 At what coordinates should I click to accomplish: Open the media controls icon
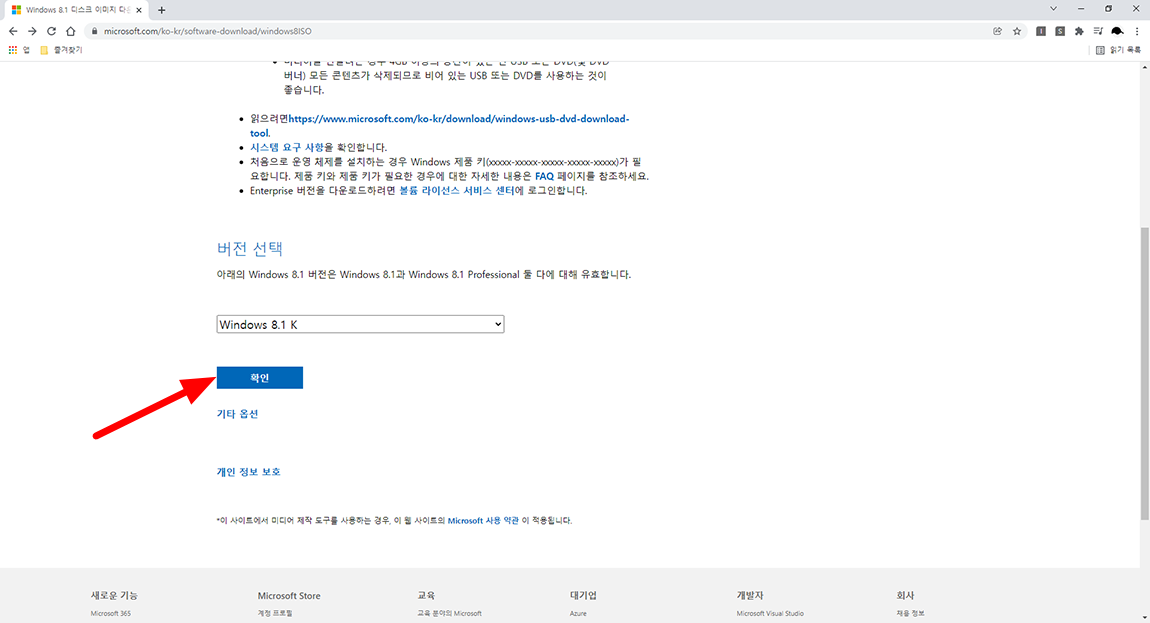[x=1098, y=32]
